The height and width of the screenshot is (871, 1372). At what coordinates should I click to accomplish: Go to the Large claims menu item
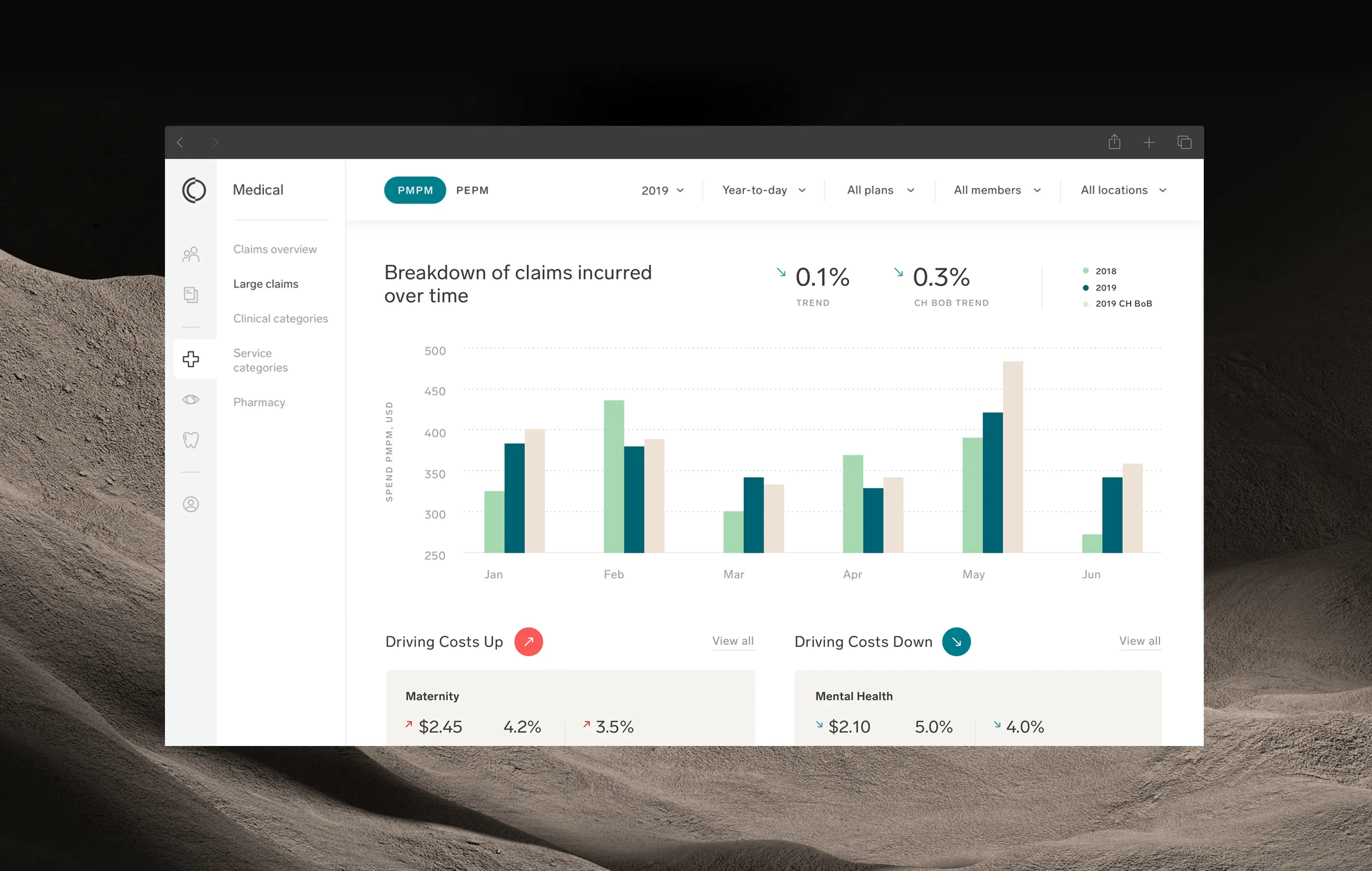point(265,284)
